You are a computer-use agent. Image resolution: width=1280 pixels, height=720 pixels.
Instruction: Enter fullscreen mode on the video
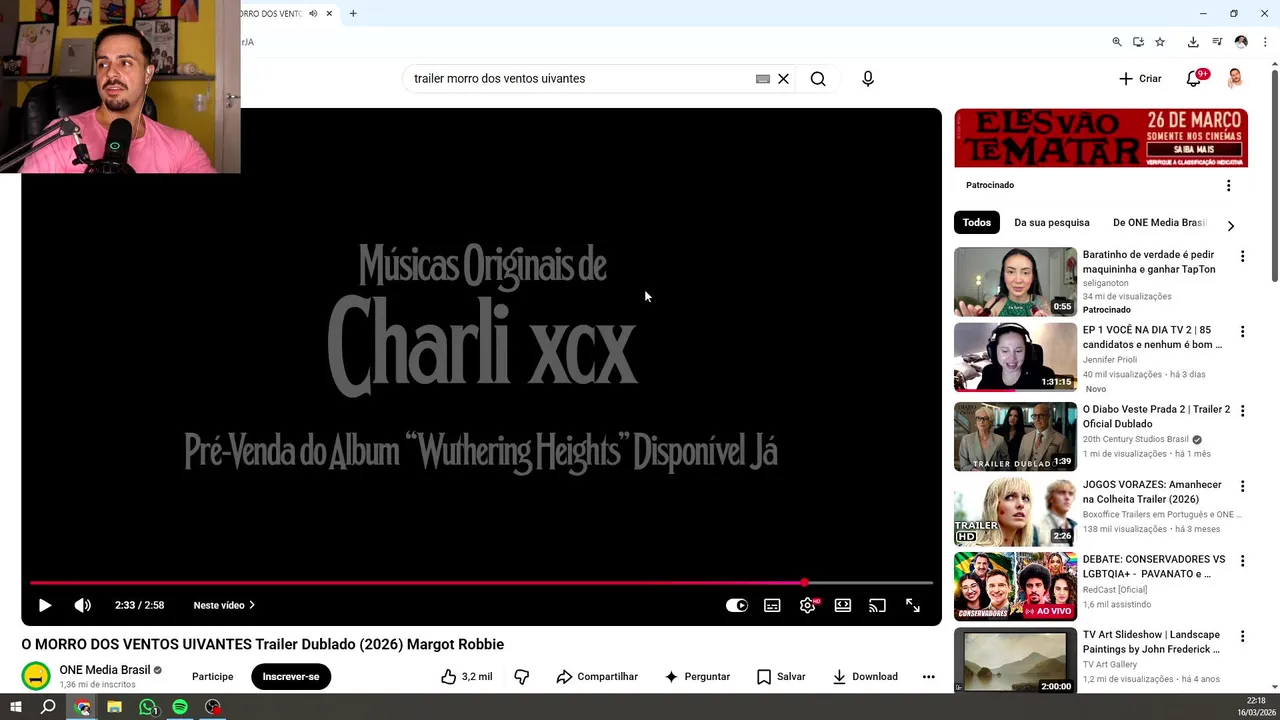coord(913,605)
